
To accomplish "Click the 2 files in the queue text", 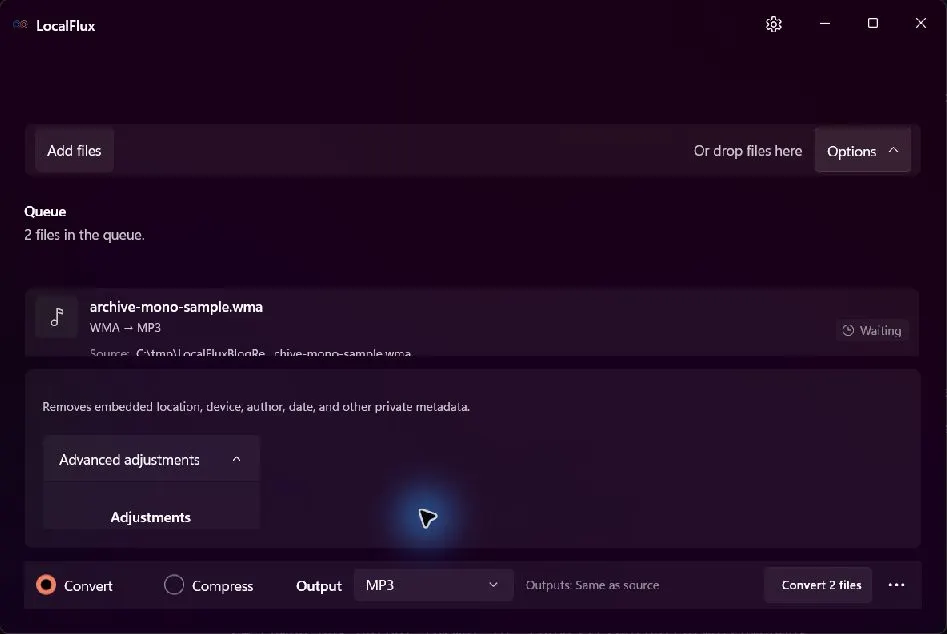I will (x=85, y=235).
